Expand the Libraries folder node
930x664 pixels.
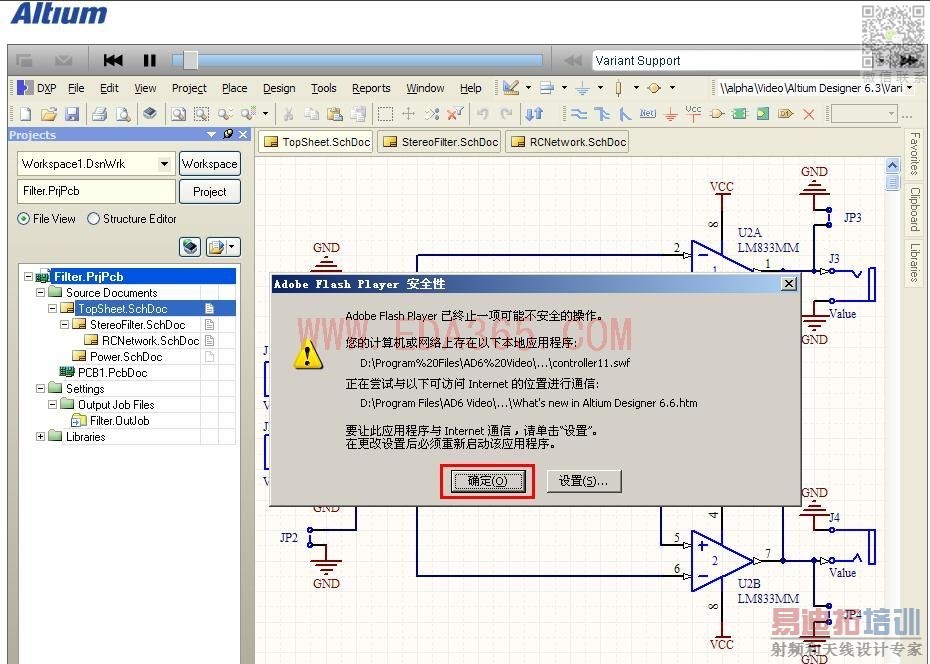pyautogui.click(x=40, y=436)
